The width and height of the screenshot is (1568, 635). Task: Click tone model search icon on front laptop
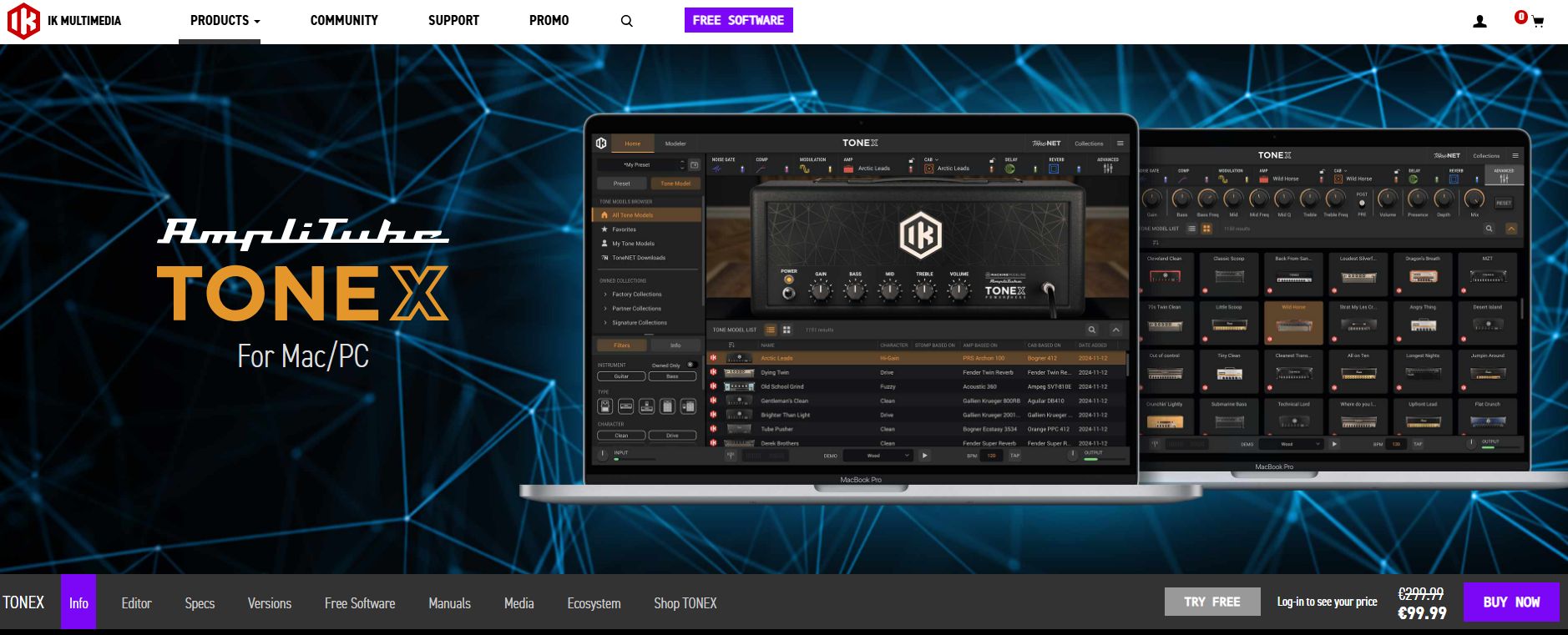point(1091,330)
